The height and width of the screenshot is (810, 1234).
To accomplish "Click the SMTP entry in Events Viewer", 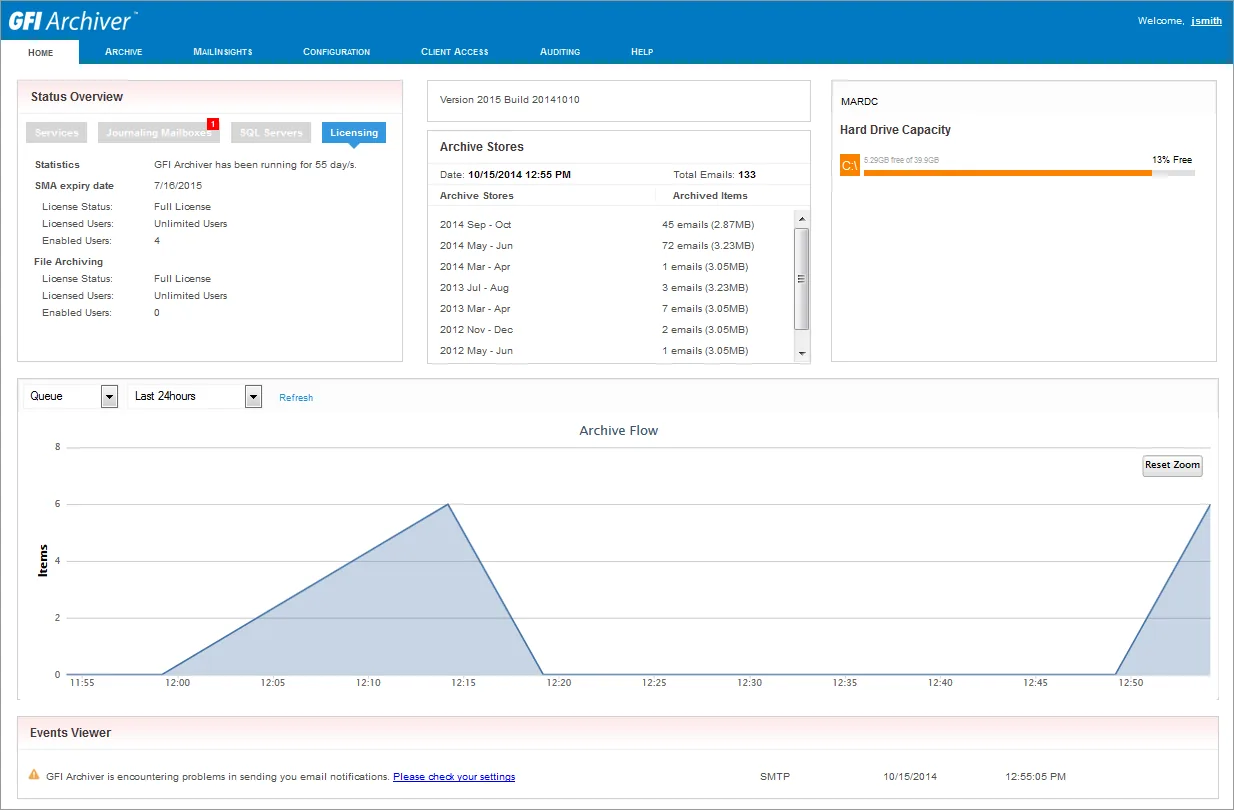I will pos(775,776).
